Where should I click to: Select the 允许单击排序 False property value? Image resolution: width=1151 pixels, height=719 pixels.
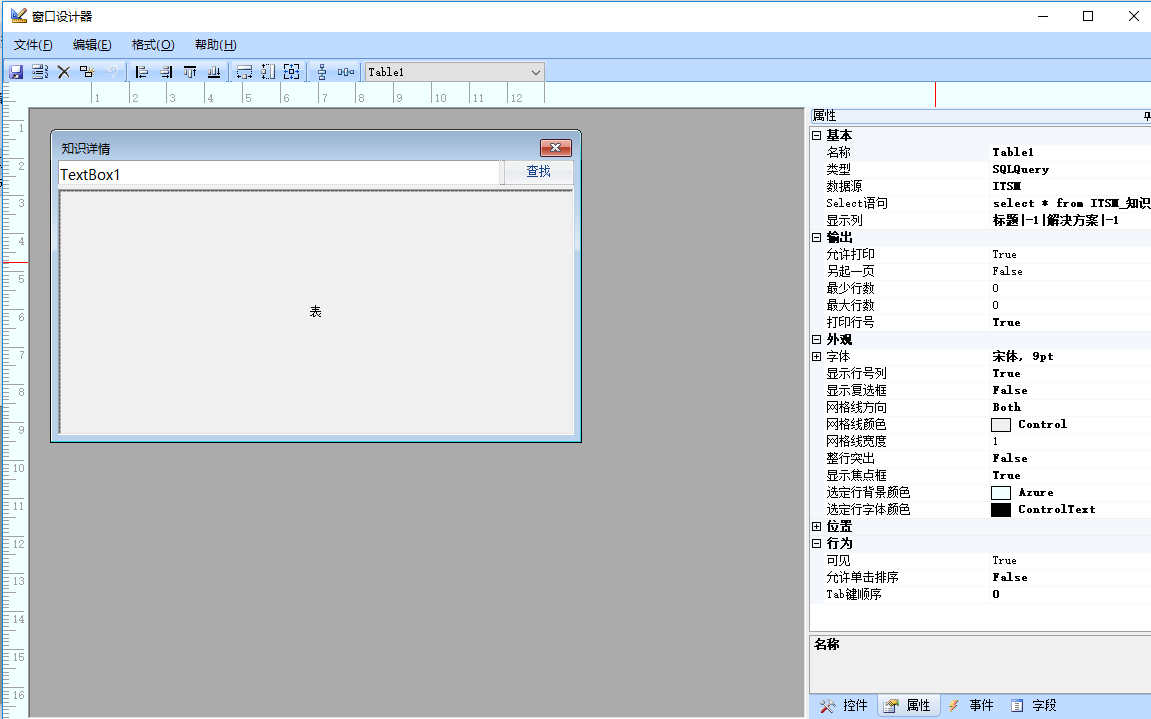(x=1010, y=578)
